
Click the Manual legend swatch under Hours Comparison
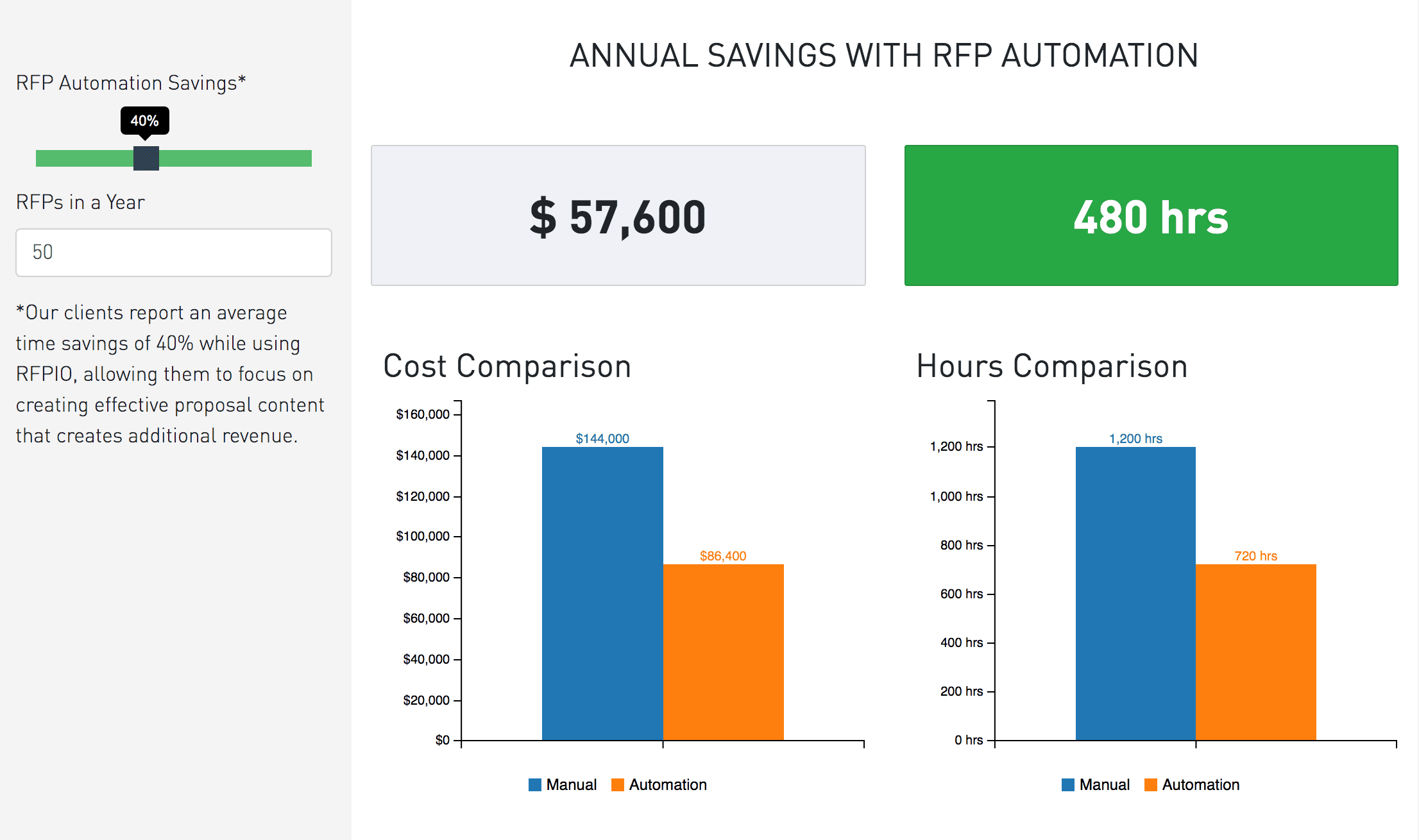pos(1069,784)
